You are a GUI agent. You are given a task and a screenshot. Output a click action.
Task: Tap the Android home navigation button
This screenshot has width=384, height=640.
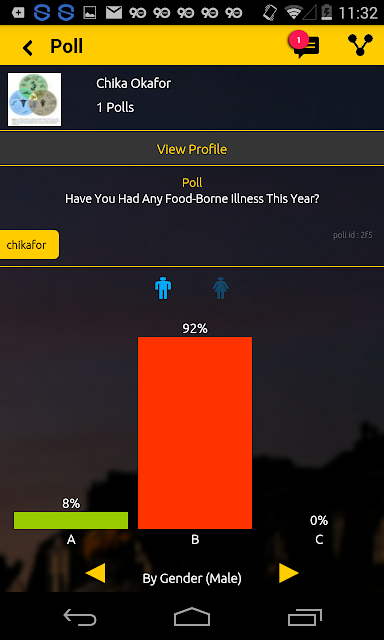coord(192,617)
